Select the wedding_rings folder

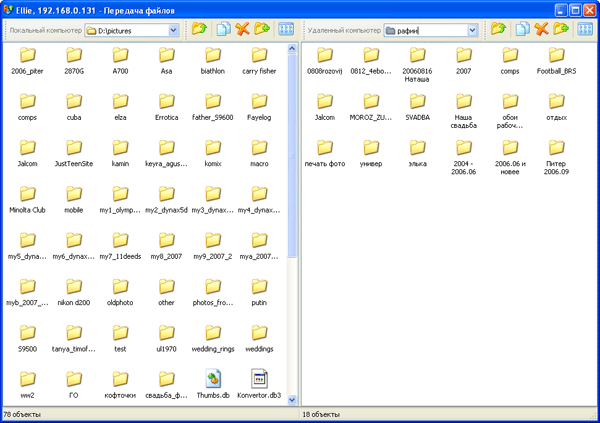coord(213,338)
